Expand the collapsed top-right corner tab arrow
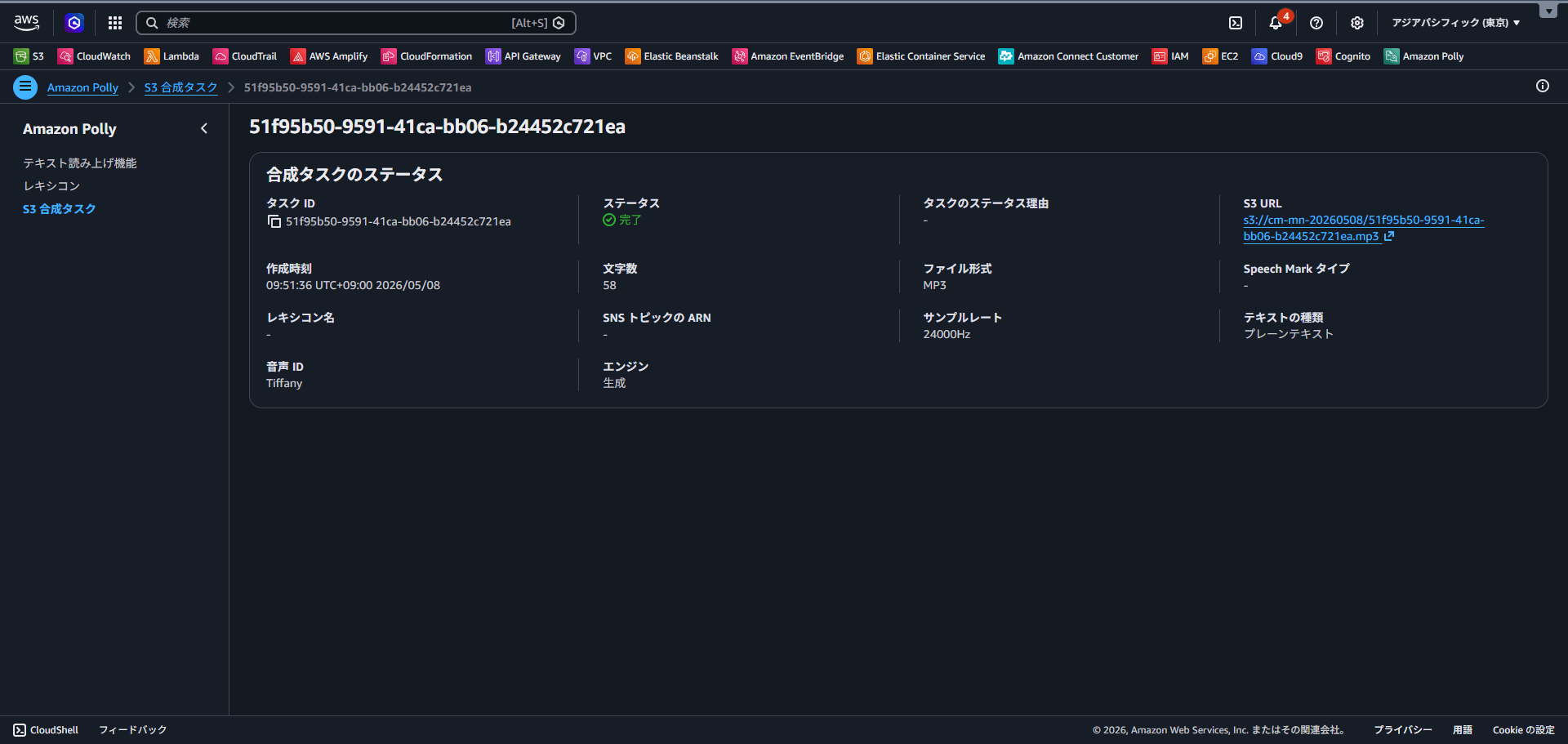This screenshot has width=1568, height=744. (1548, 11)
